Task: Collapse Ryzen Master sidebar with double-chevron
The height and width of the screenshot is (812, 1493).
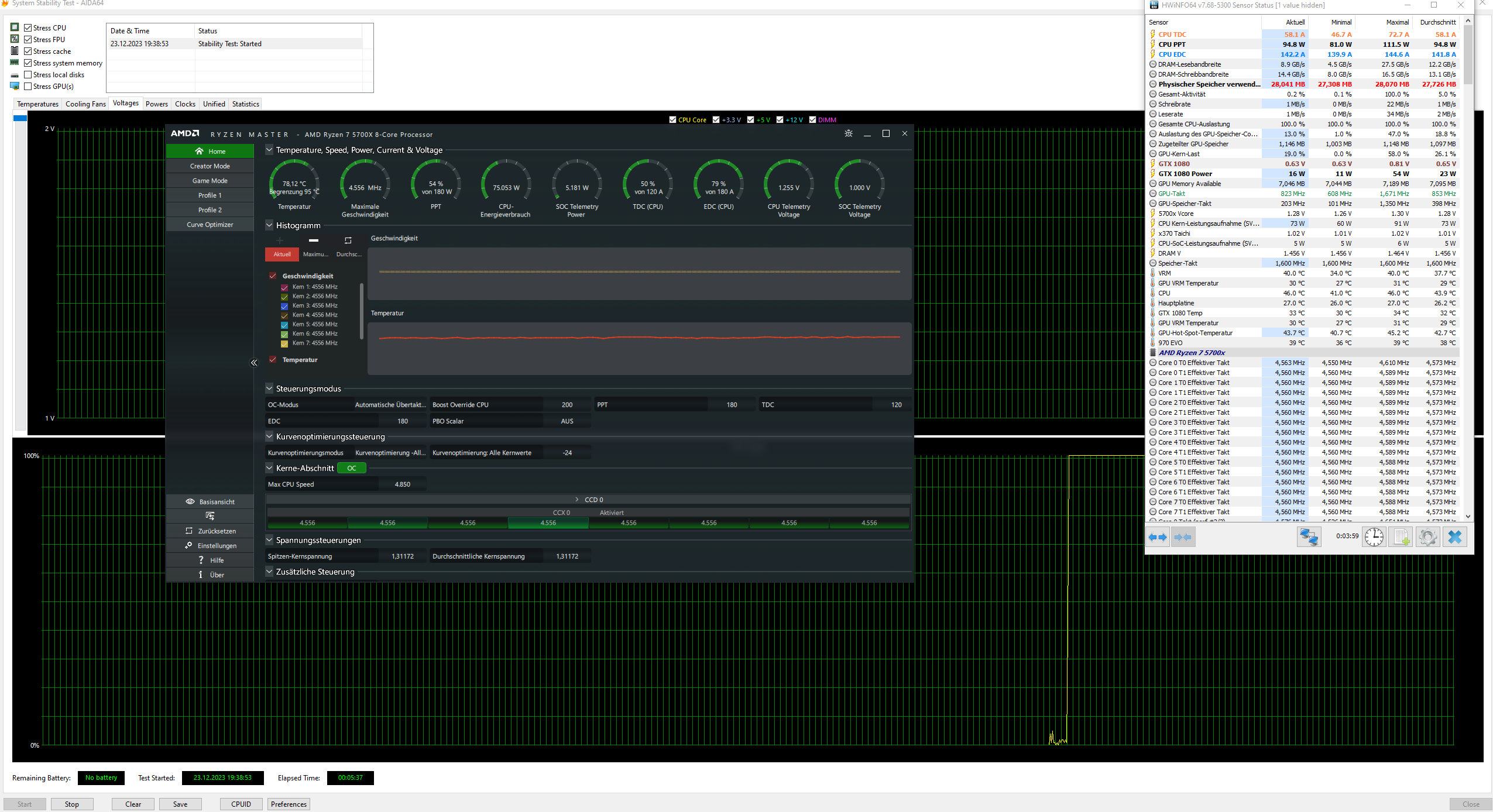Action: point(254,363)
